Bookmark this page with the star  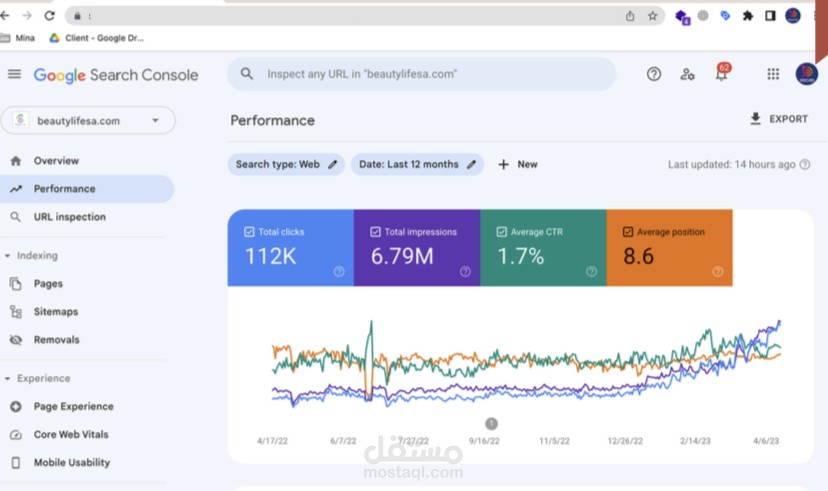653,16
